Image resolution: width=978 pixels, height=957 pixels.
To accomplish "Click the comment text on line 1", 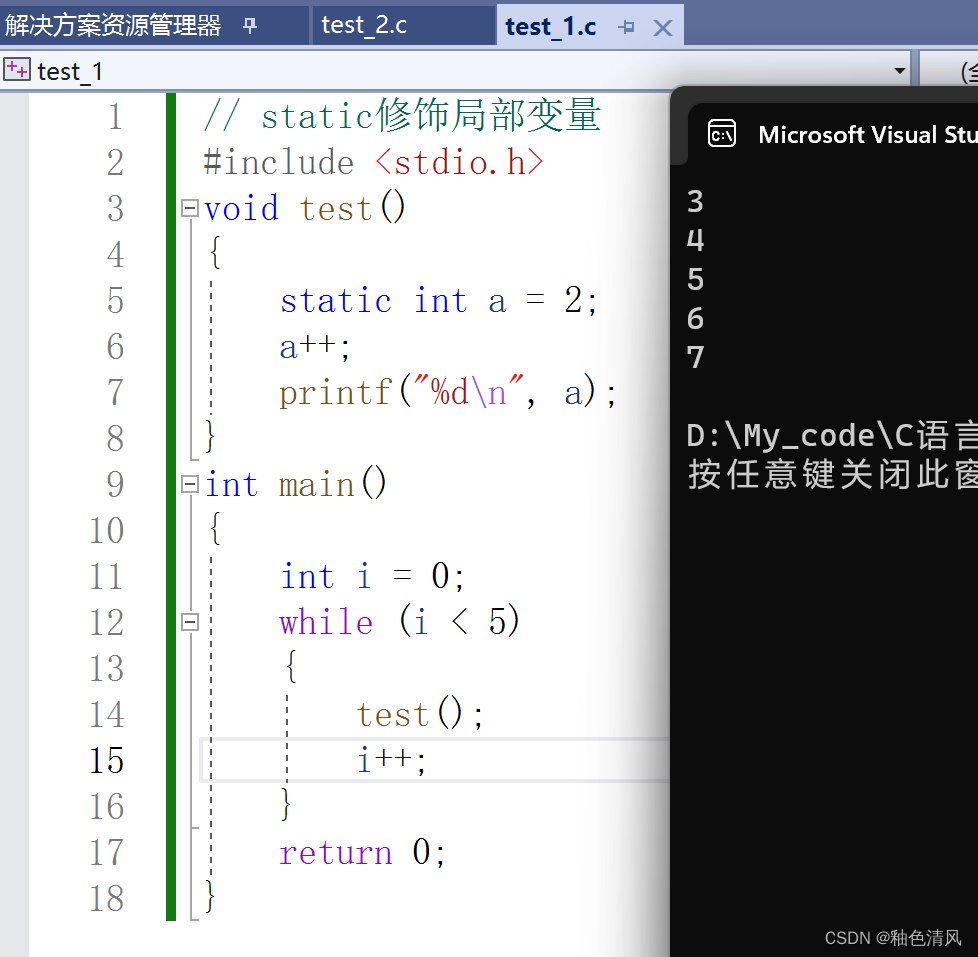I will click(x=402, y=115).
